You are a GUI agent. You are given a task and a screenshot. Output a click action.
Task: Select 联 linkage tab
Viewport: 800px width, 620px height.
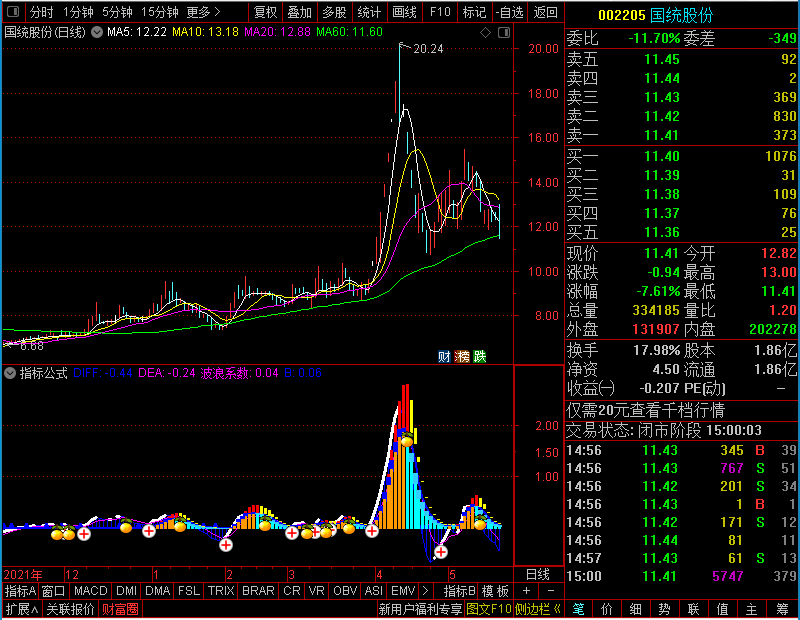coord(693,609)
